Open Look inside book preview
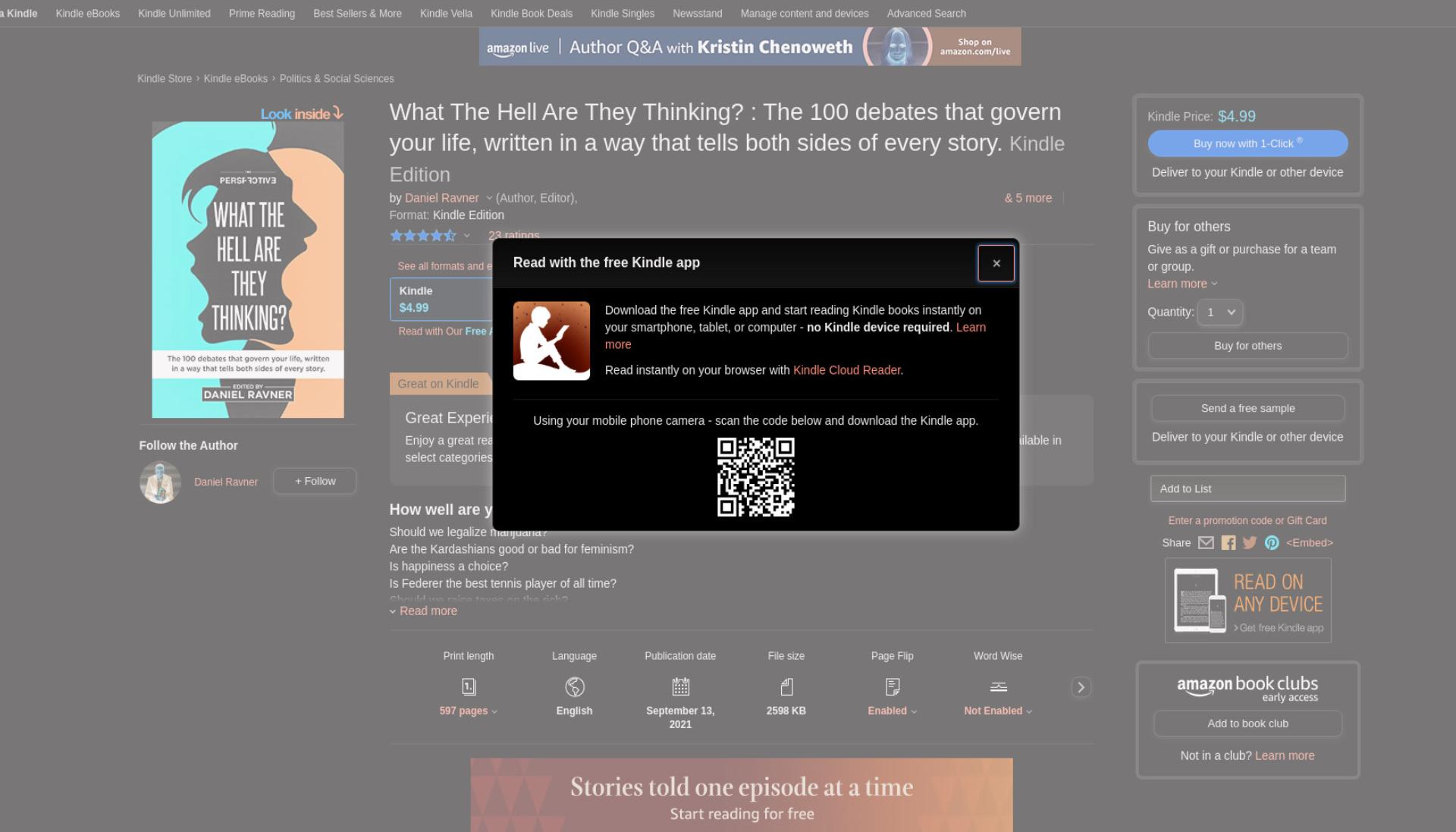 click(301, 114)
